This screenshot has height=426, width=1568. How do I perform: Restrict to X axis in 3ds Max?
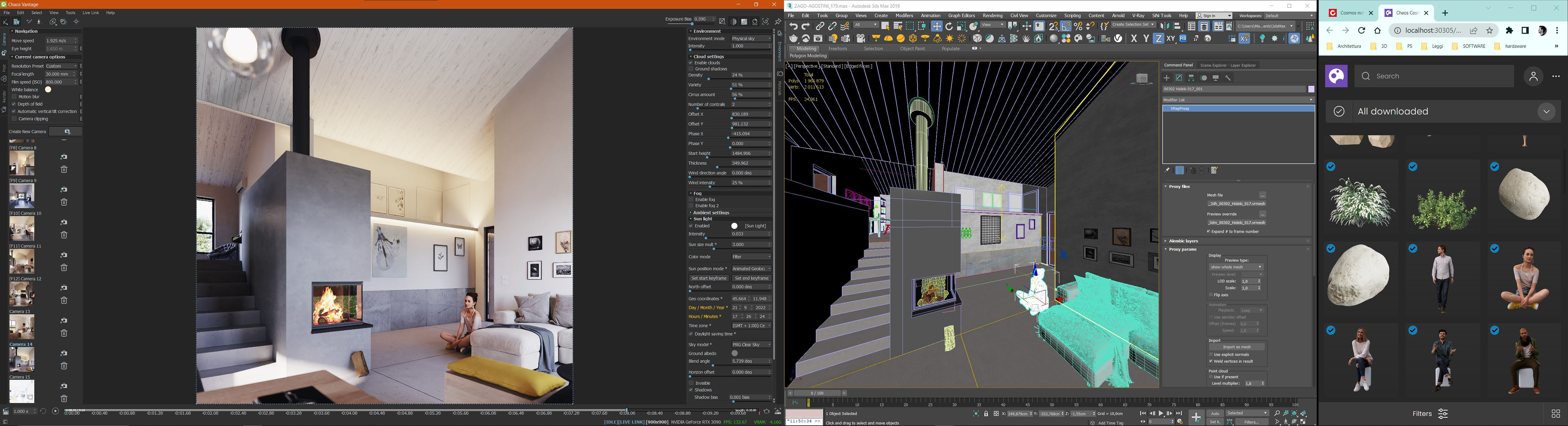click(x=1134, y=38)
